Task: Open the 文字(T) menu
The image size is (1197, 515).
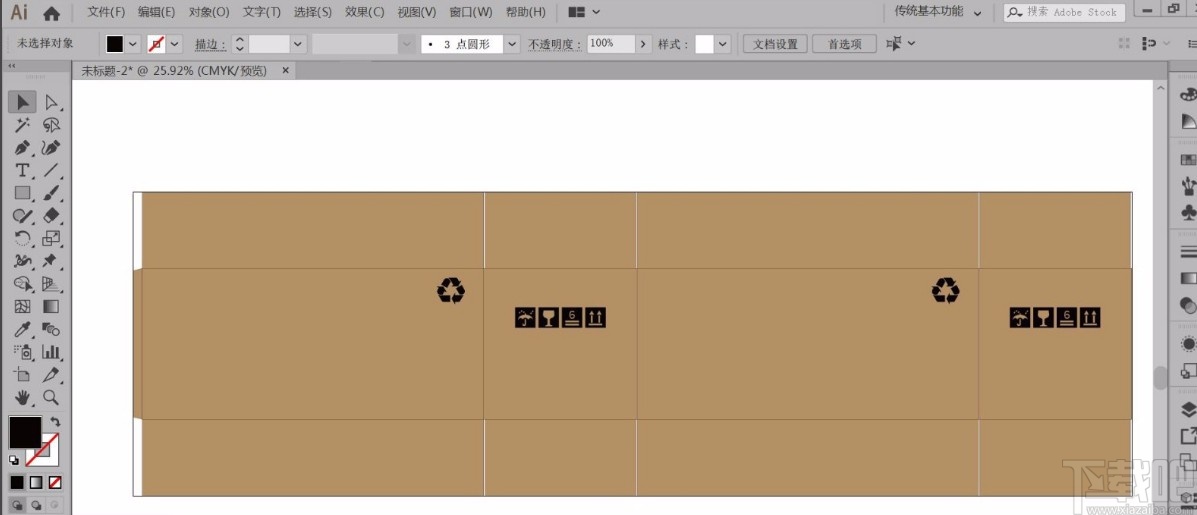Action: (x=262, y=12)
